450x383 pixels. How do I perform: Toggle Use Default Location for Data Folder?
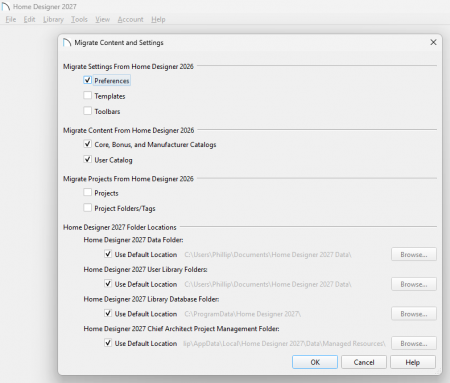108,254
